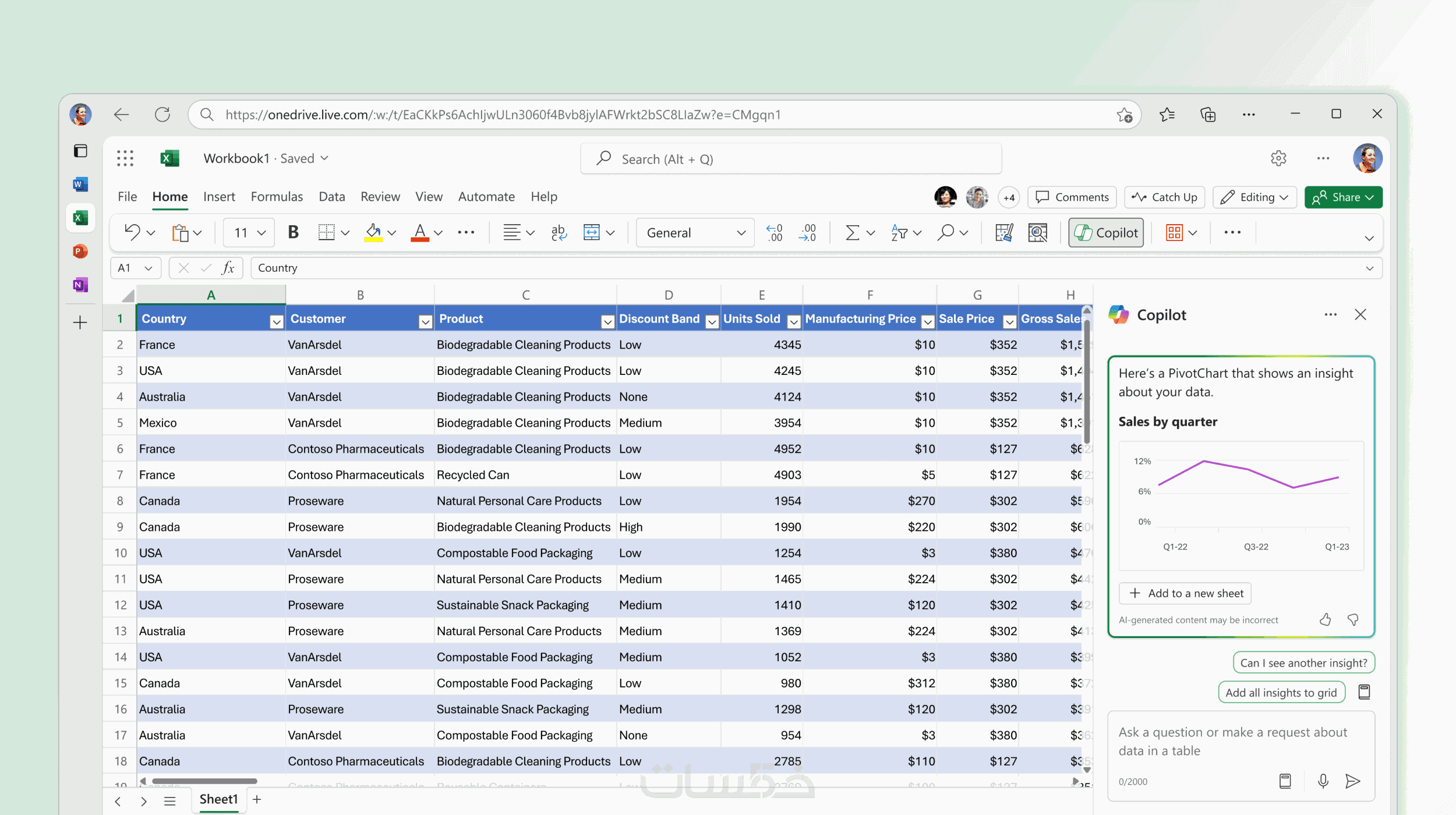Toggle the Units Sold filter button
Image resolution: width=1456 pixels, height=815 pixels.
point(793,321)
